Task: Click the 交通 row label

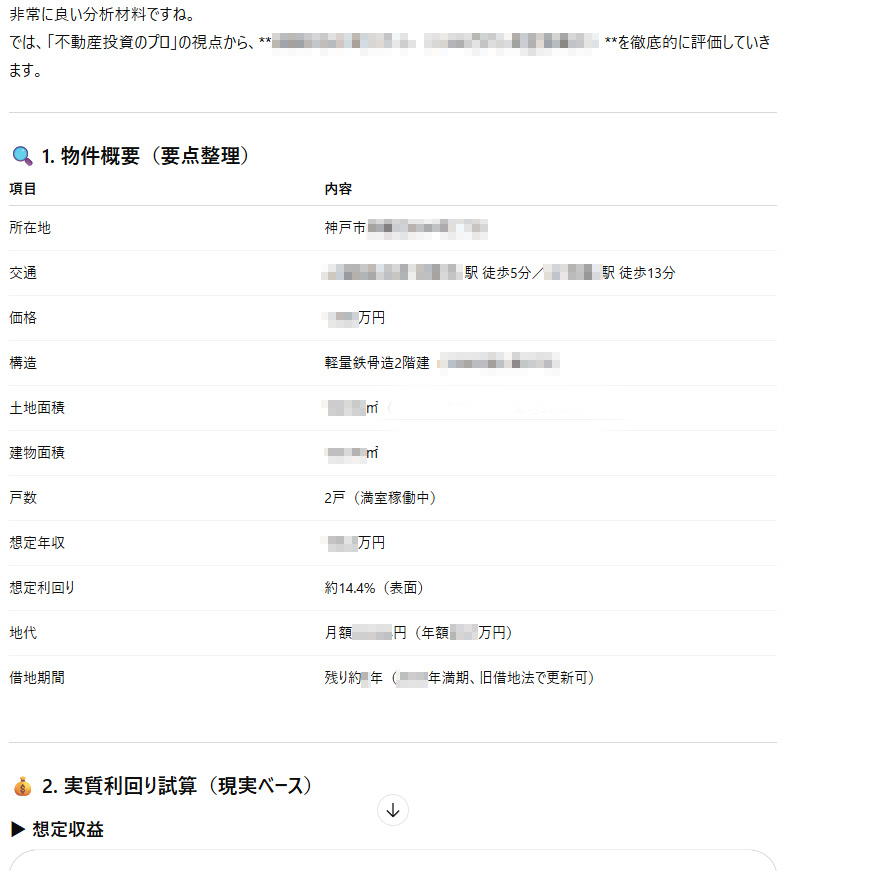Action: pos(23,273)
